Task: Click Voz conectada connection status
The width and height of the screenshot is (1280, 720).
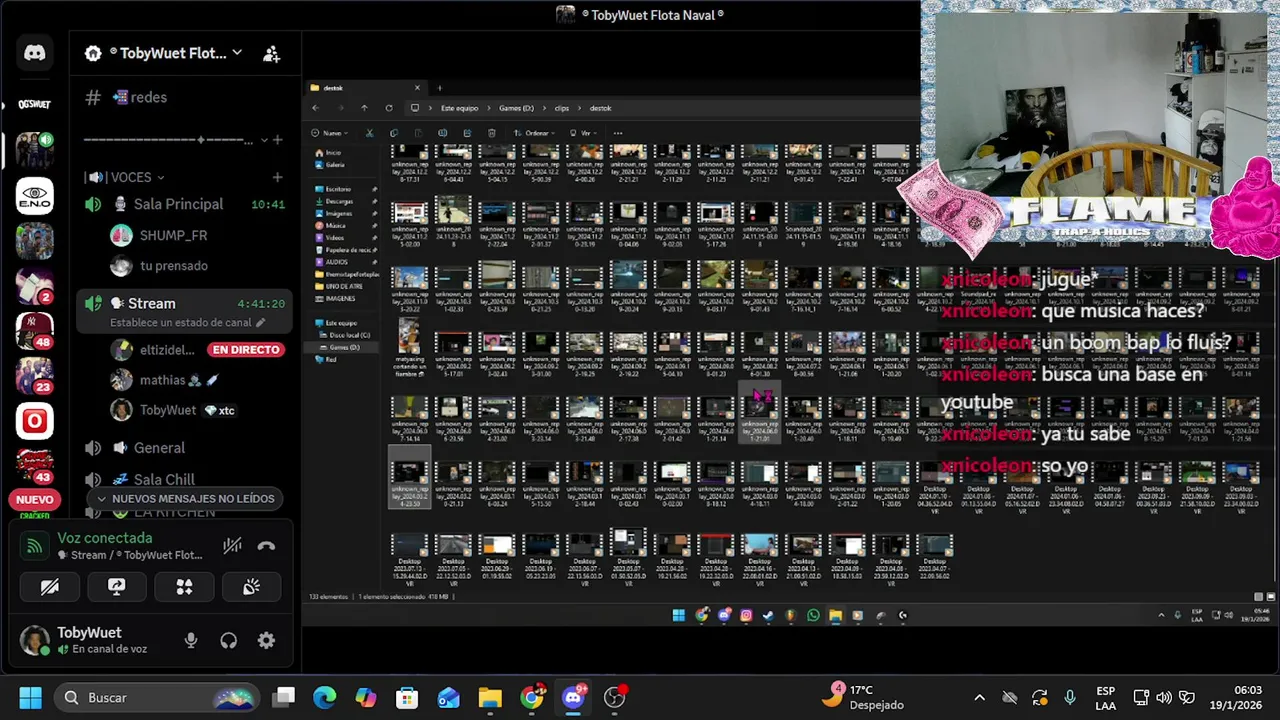Action: [104, 538]
